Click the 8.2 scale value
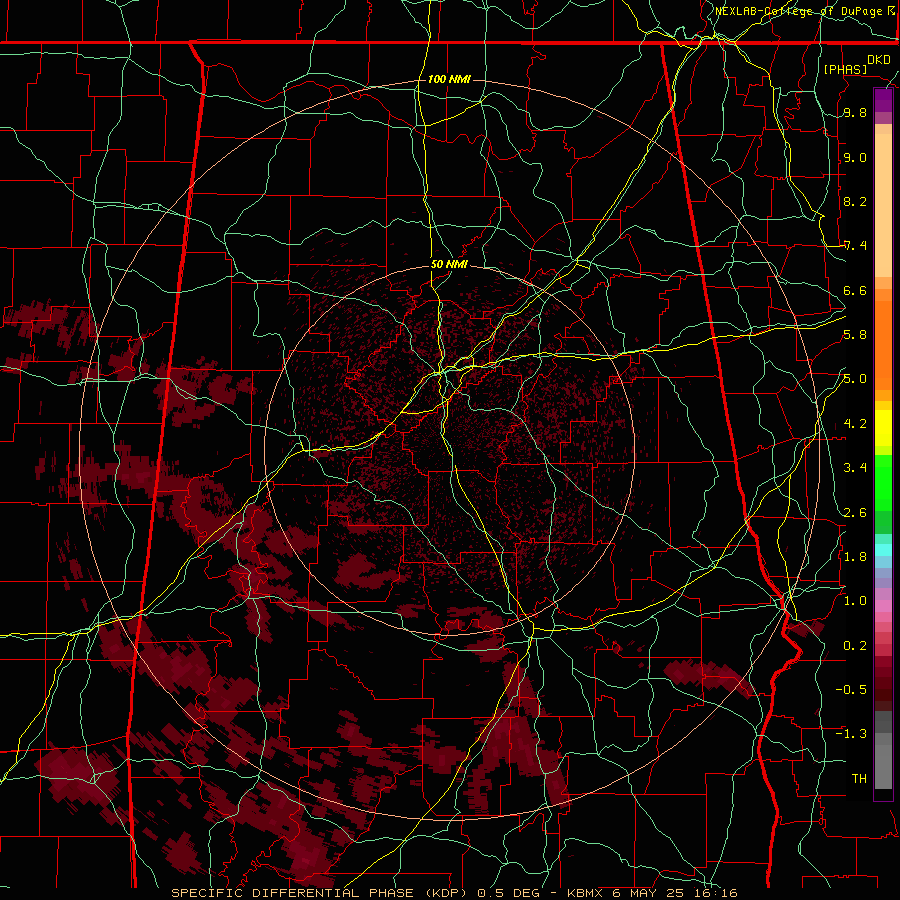This screenshot has width=900, height=900. click(855, 201)
